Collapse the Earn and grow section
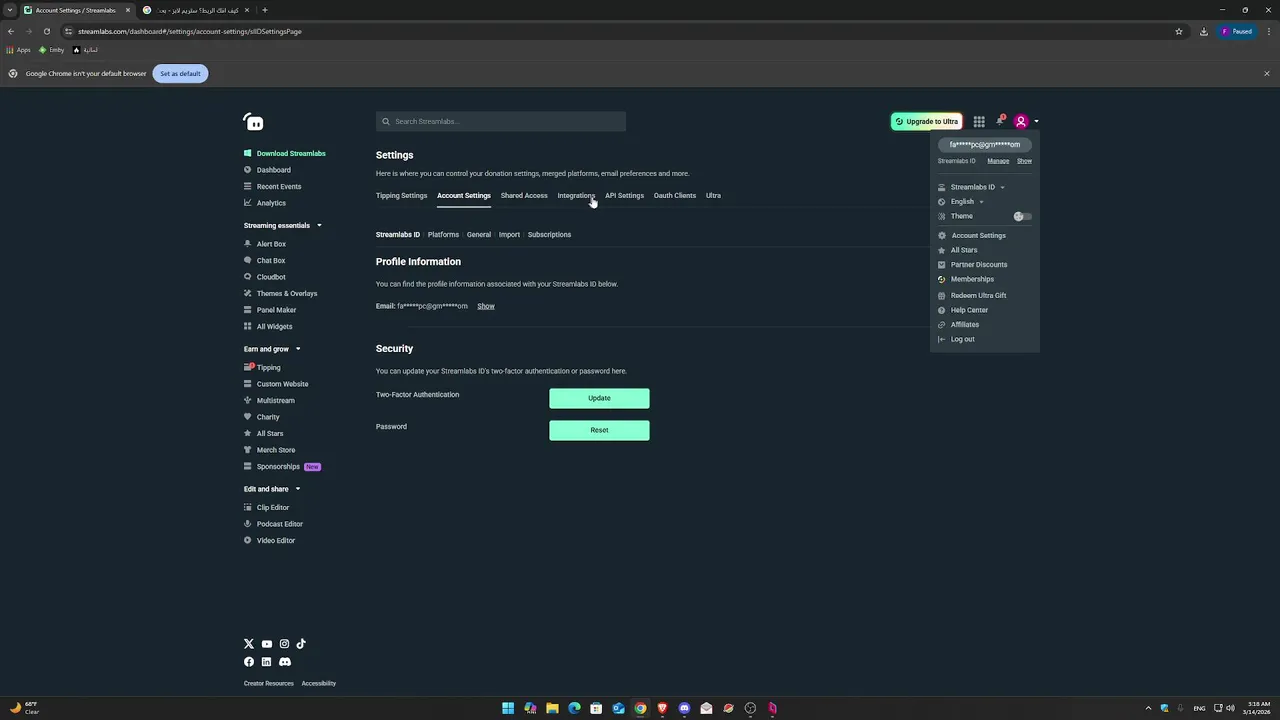Screen dimensions: 1280x720 click(298, 349)
